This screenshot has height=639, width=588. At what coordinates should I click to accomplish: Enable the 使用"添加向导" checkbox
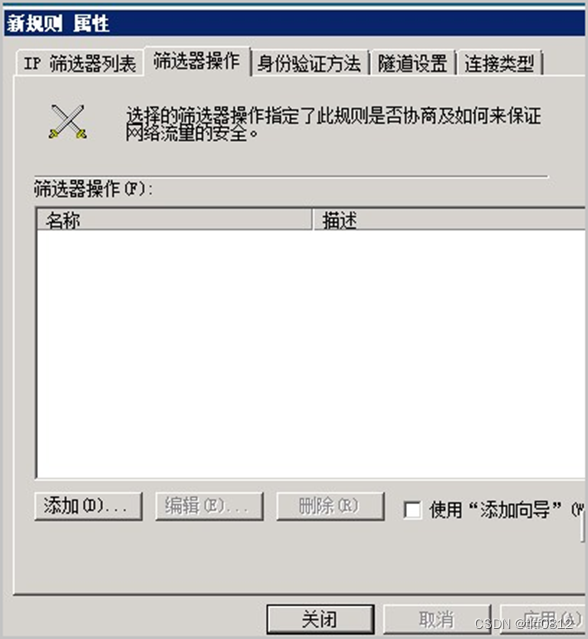pyautogui.click(x=412, y=509)
